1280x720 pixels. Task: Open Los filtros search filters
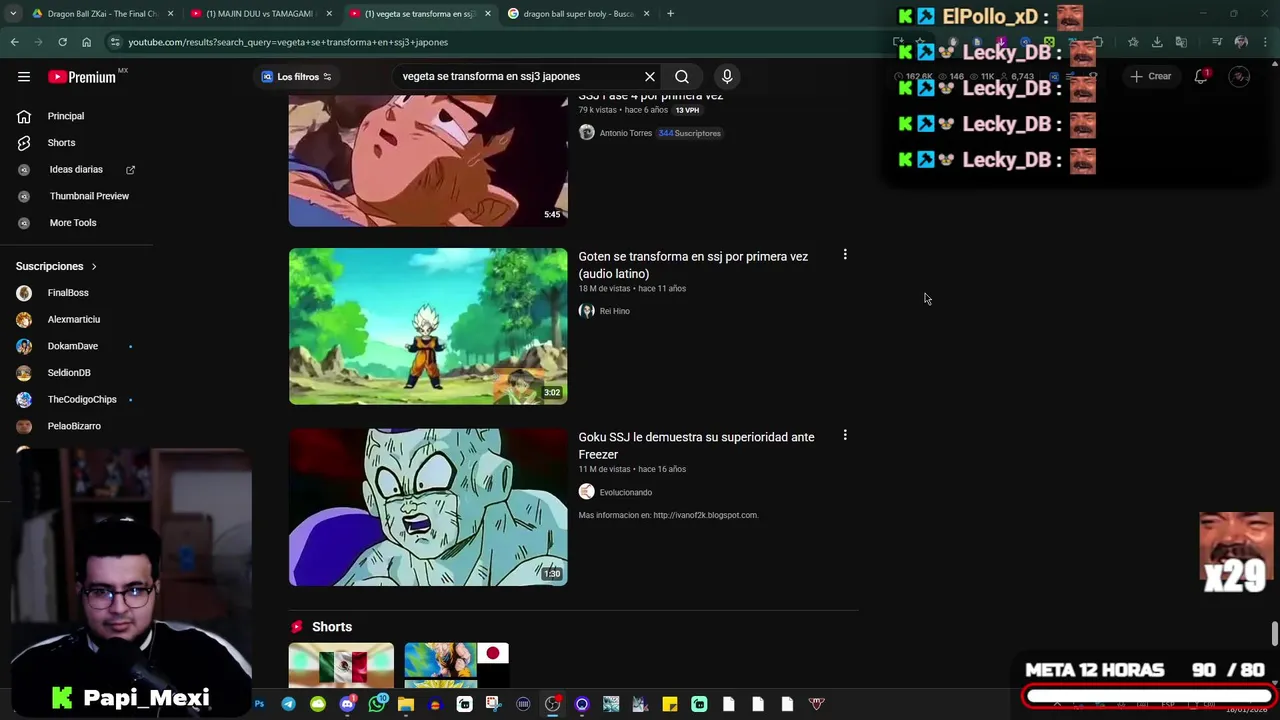[x=296, y=76]
